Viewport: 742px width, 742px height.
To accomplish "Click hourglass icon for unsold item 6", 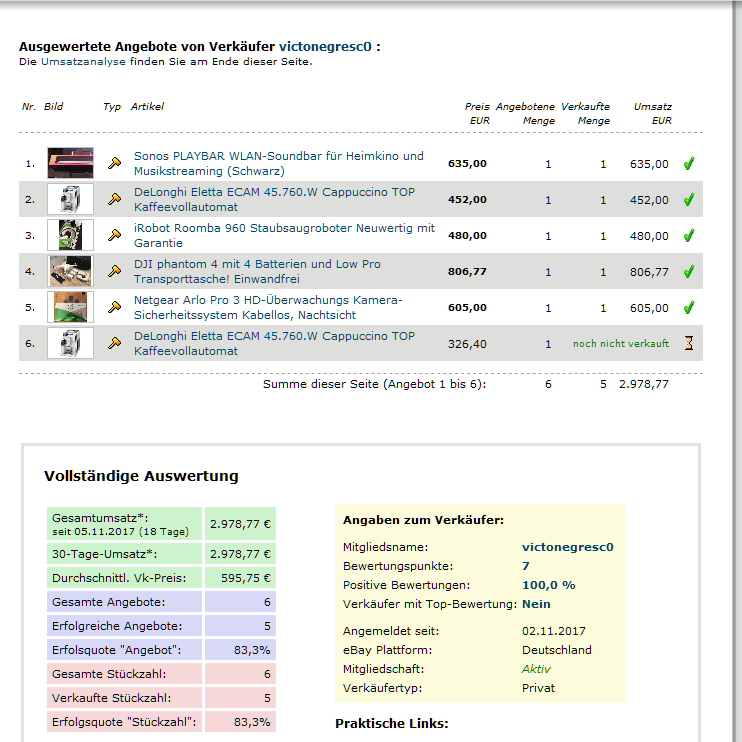I will tap(689, 343).
